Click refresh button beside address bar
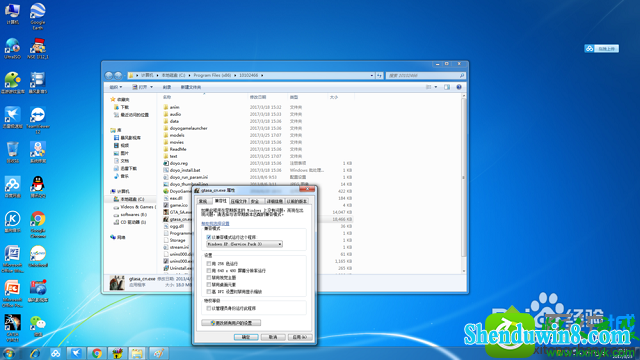Viewport: 640px width, 360px height. click(x=379, y=75)
